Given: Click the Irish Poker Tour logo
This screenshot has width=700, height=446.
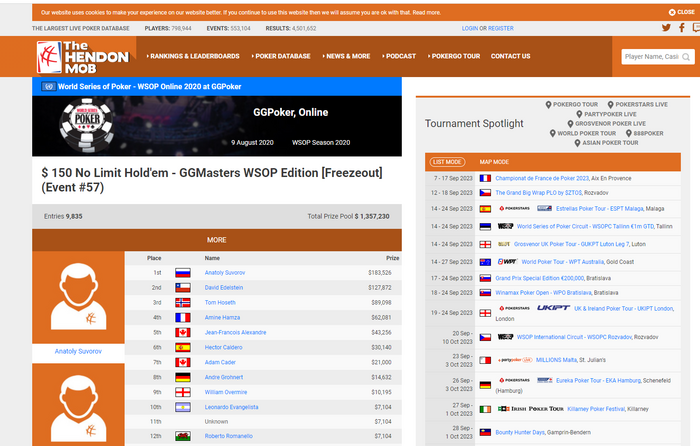Looking at the screenshot, I should (530, 409).
